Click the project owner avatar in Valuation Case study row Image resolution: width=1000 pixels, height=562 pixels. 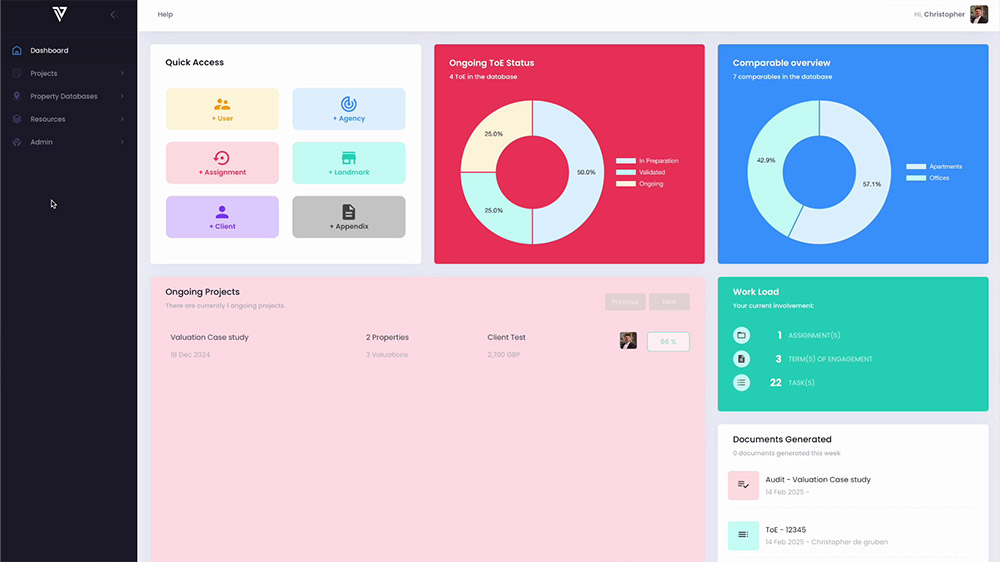click(628, 341)
